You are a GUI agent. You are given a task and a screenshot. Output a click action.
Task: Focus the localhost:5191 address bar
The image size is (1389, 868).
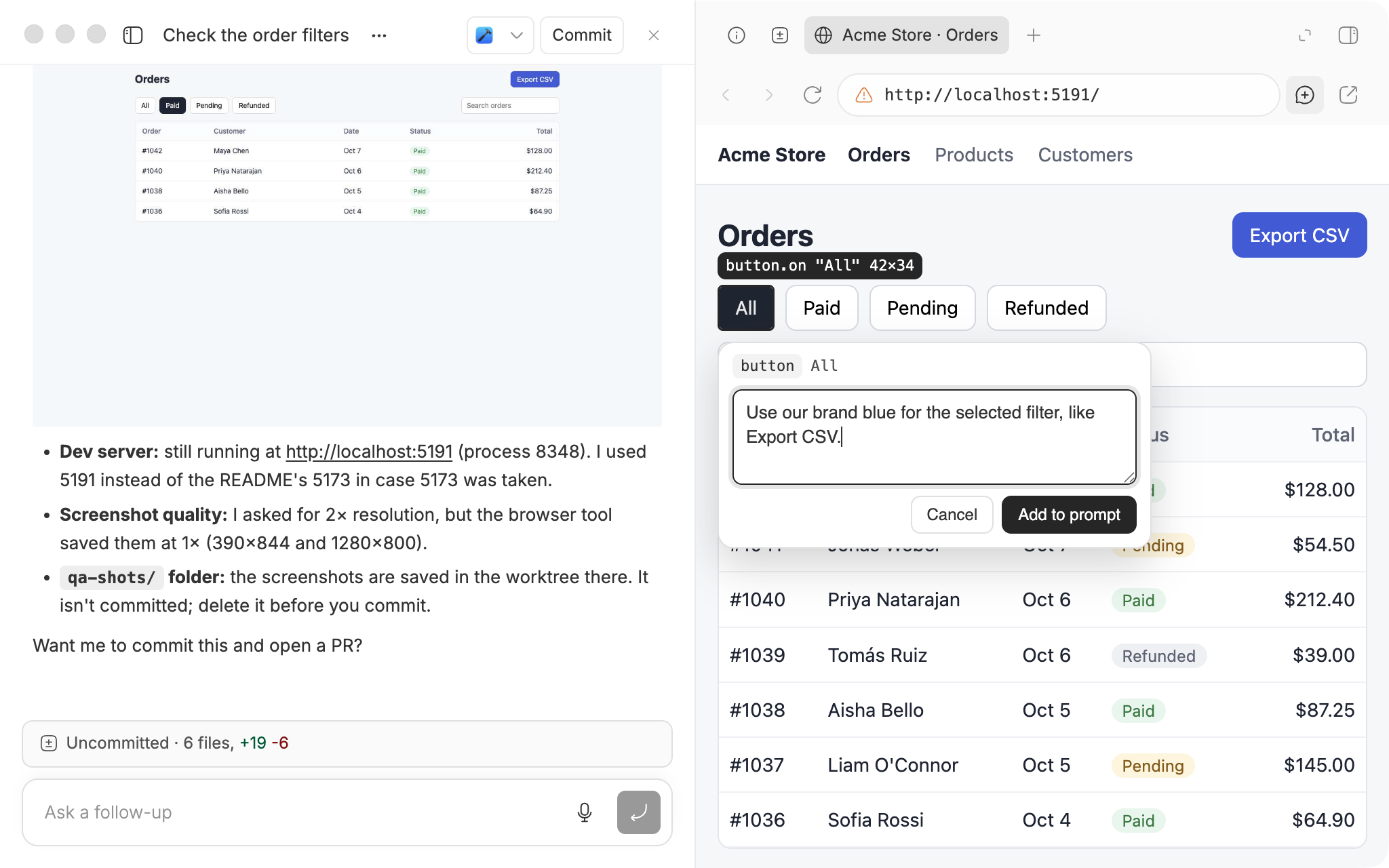(1059, 95)
